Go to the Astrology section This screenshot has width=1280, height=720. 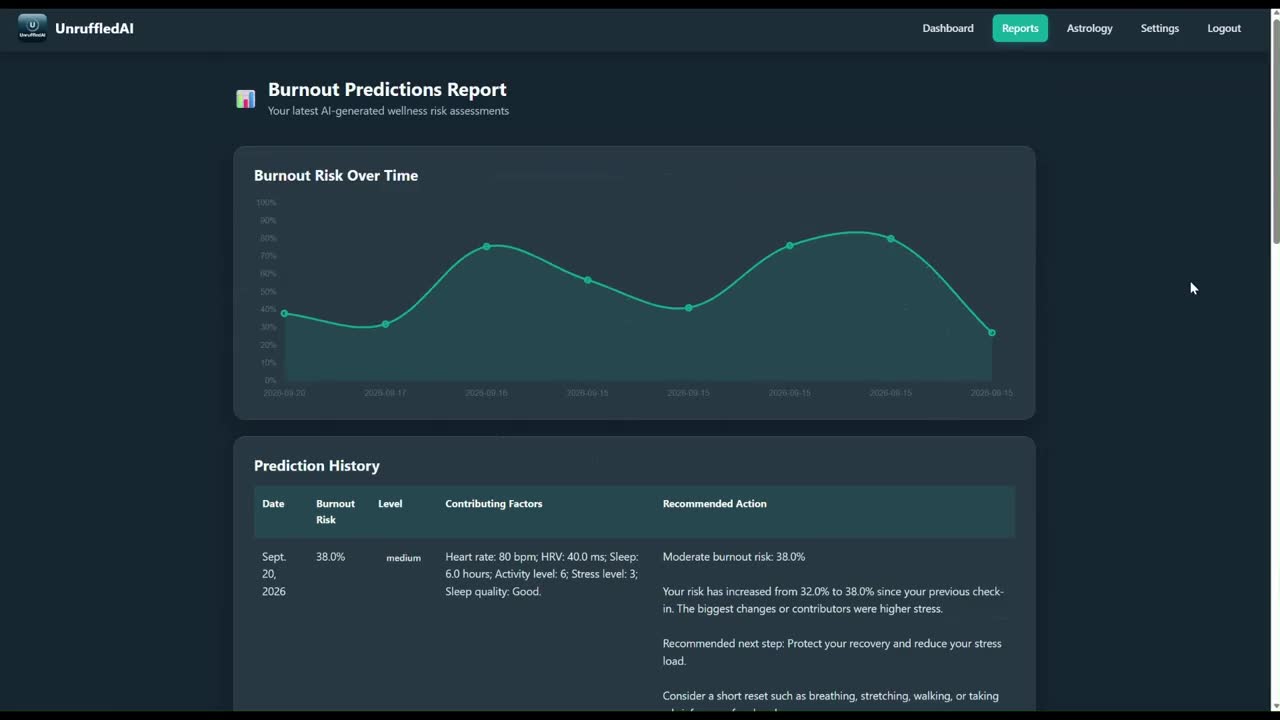1089,28
